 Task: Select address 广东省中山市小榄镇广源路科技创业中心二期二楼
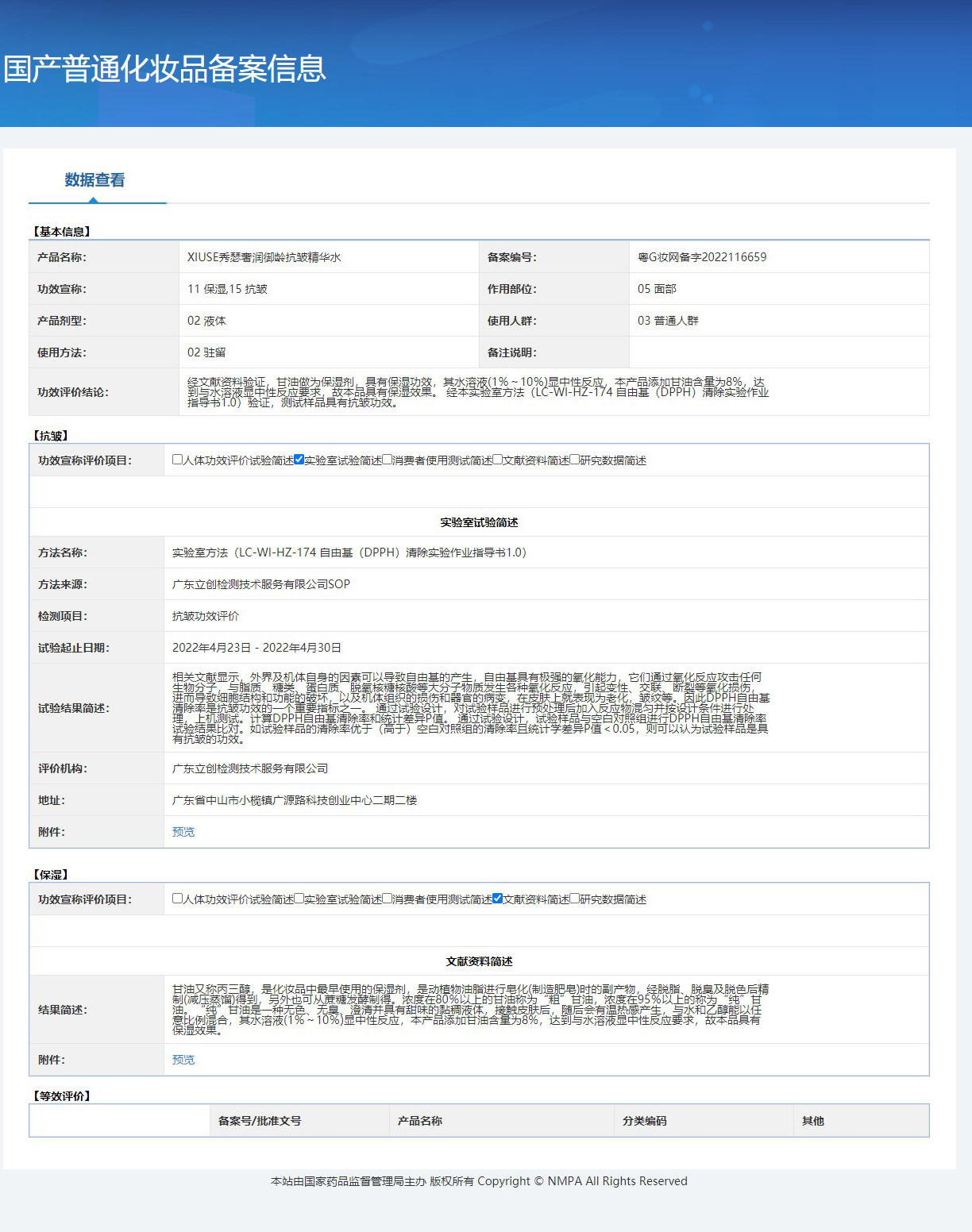pos(295,800)
